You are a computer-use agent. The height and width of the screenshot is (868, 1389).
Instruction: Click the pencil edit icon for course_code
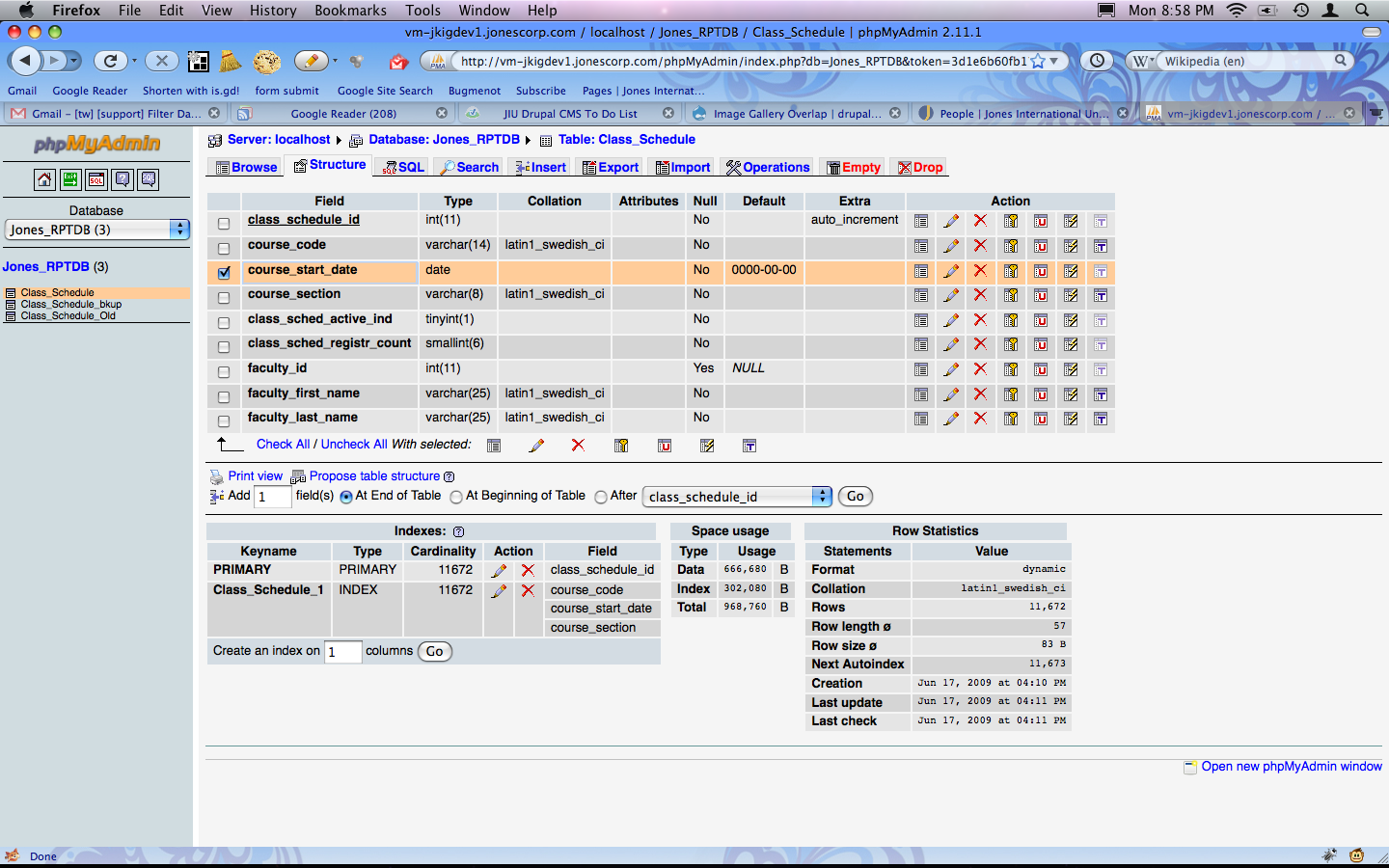(951, 246)
